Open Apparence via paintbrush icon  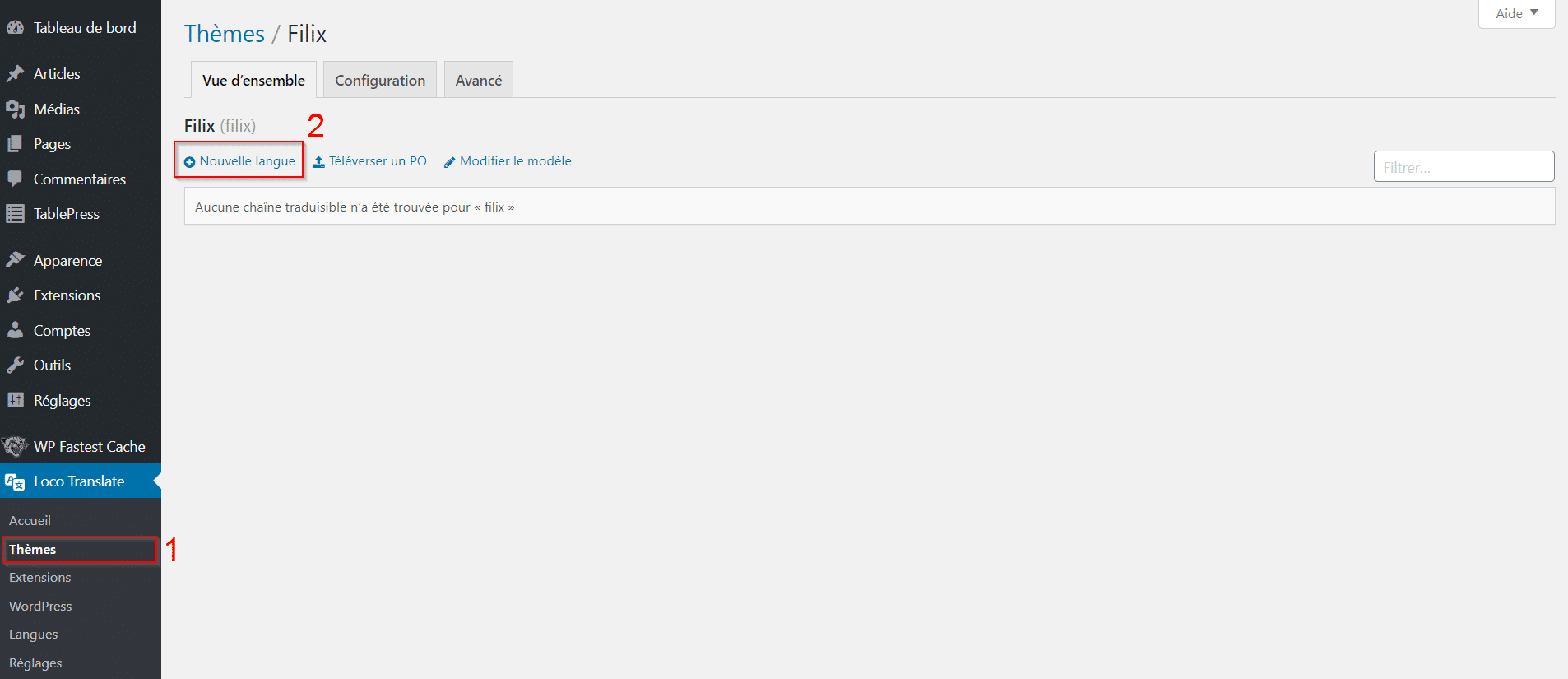coord(15,261)
